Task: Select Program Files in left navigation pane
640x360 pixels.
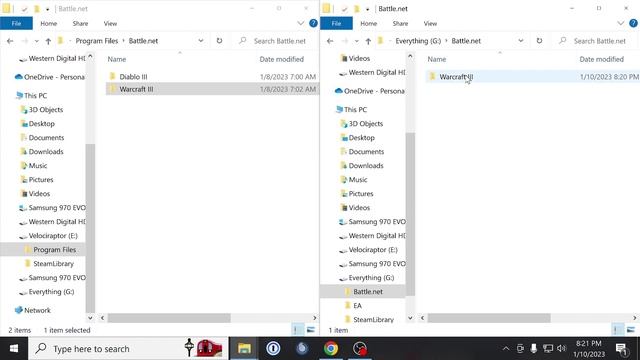Action: pyautogui.click(x=43, y=249)
